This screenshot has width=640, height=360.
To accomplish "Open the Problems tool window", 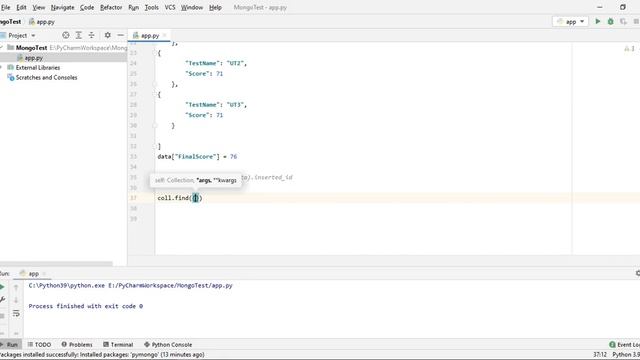I will pyautogui.click(x=77, y=344).
